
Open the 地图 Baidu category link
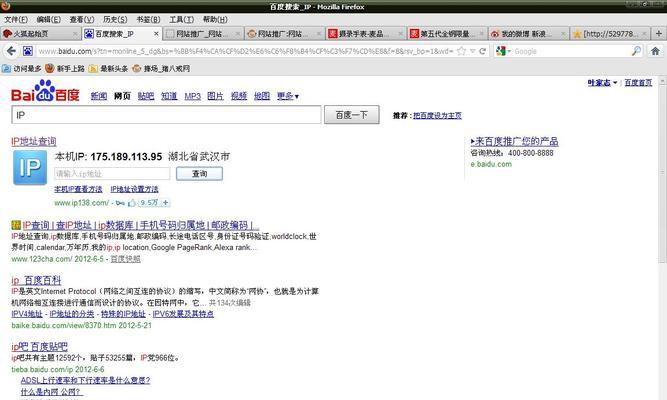coord(262,96)
